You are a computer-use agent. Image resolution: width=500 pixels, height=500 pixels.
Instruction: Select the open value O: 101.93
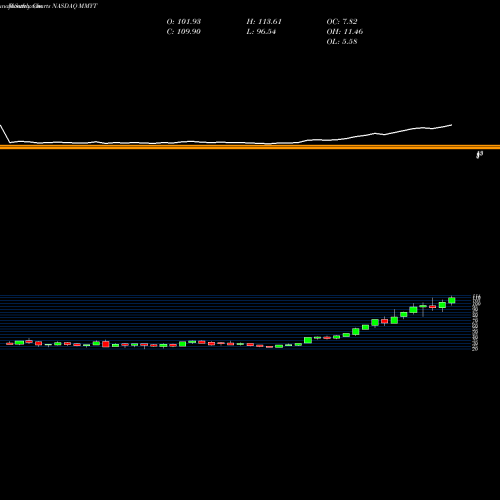[184, 22]
